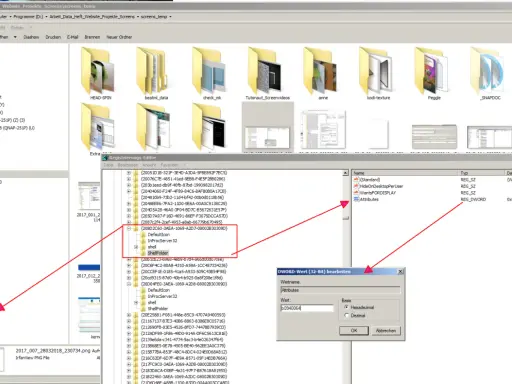Open the Ansicht menu in registry editor

[149, 165]
